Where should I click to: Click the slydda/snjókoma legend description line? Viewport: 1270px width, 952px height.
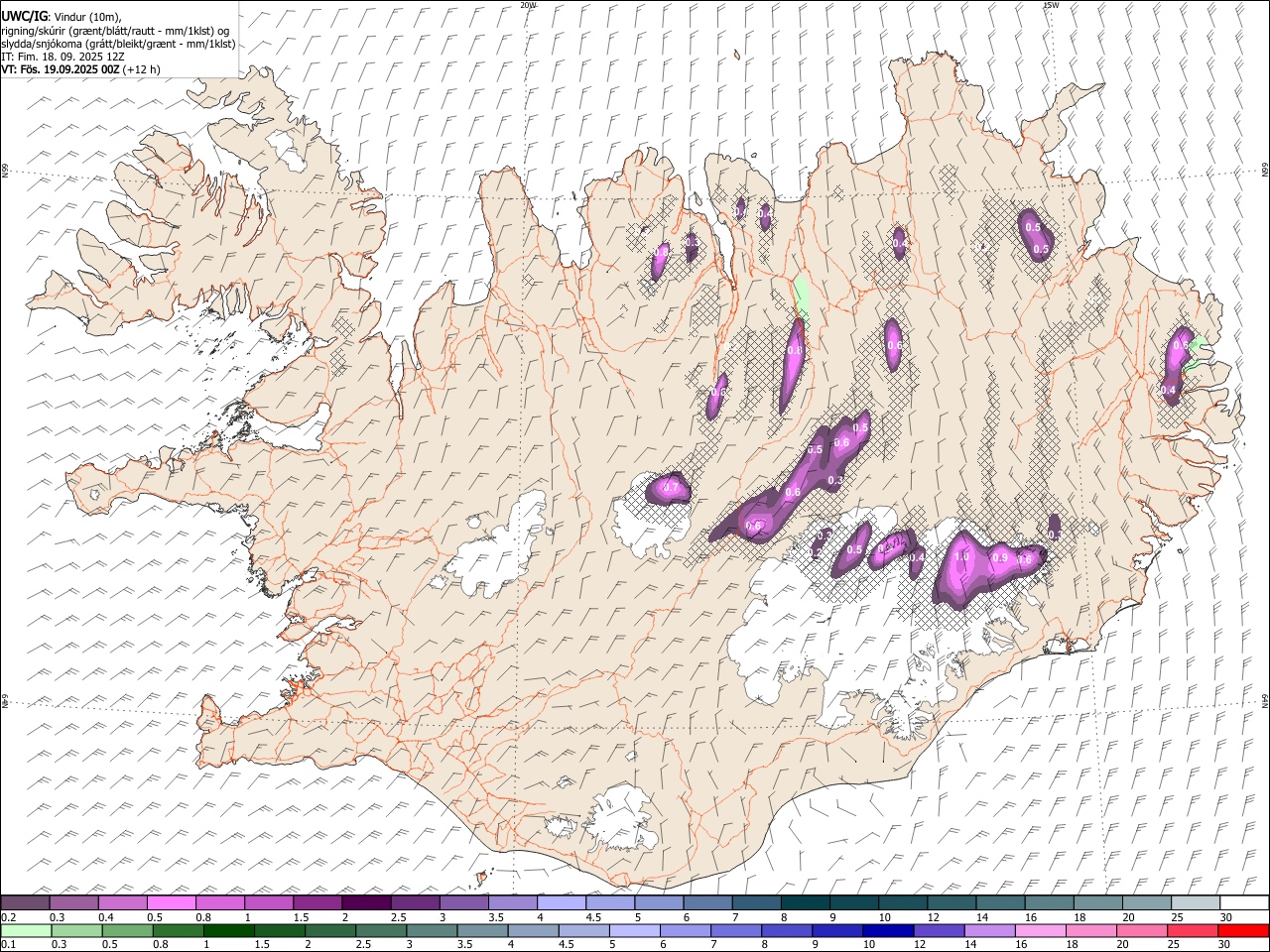[118, 44]
